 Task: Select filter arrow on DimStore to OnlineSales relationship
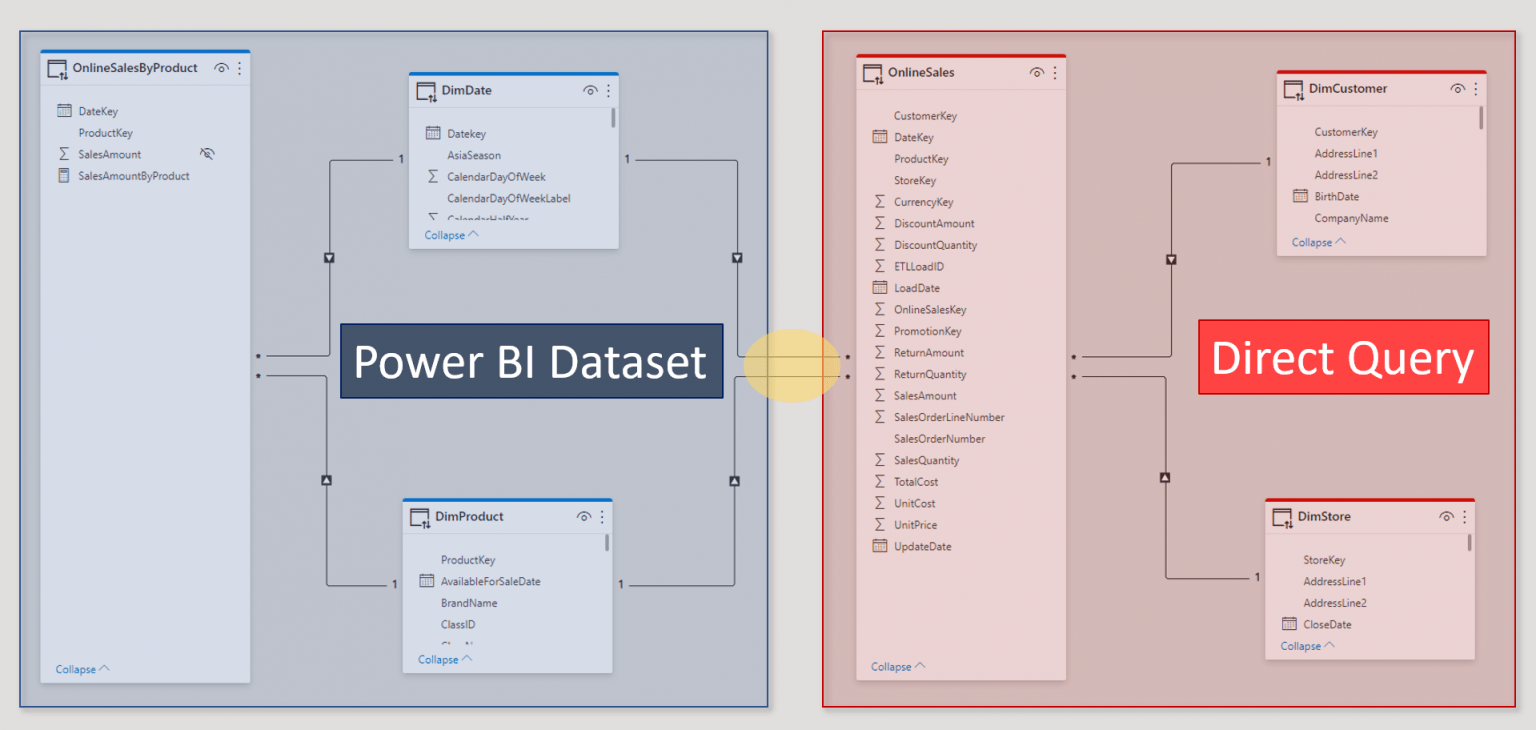1164,478
